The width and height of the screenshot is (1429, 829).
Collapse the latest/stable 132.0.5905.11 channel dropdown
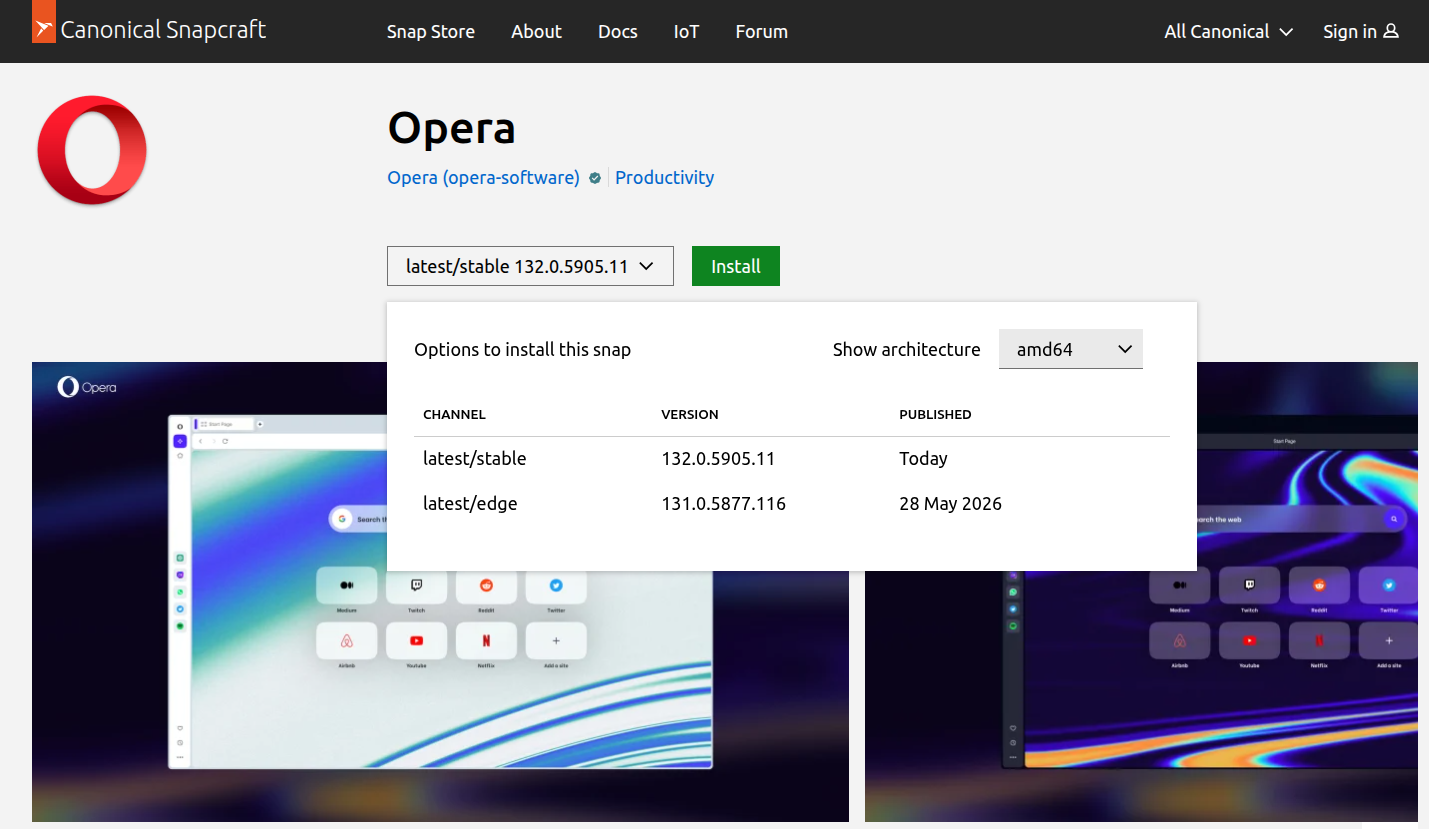[x=530, y=266]
